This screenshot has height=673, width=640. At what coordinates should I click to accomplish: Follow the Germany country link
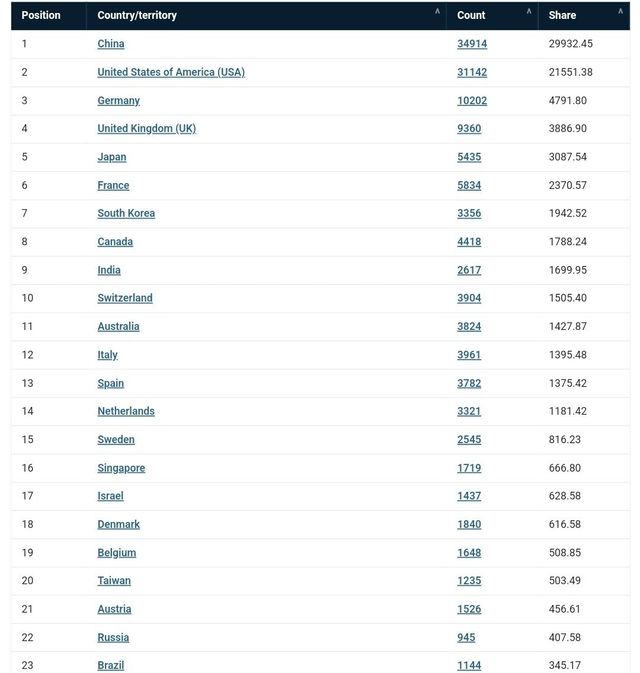pos(118,100)
